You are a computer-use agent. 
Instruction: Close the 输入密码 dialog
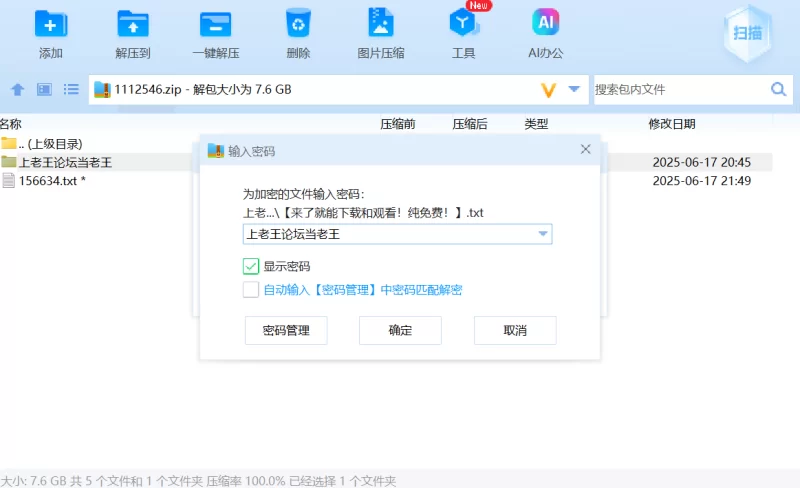pyautogui.click(x=585, y=150)
